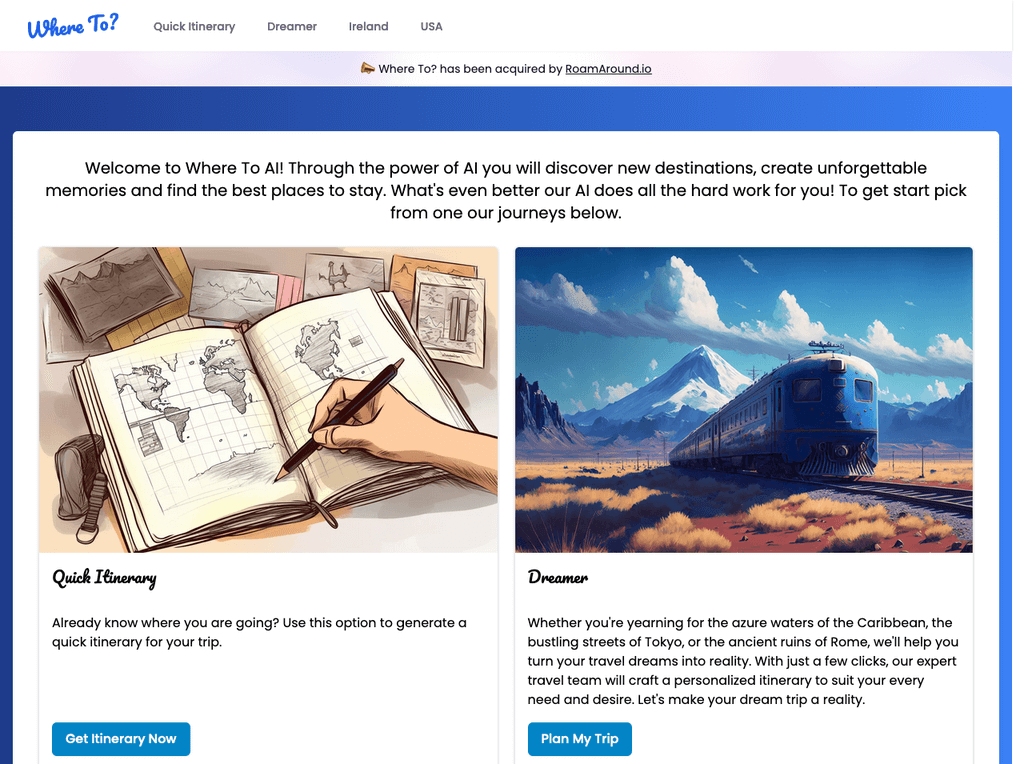The image size is (1024, 764).
Task: Click the Dreamer description paragraph
Action: pos(743,661)
